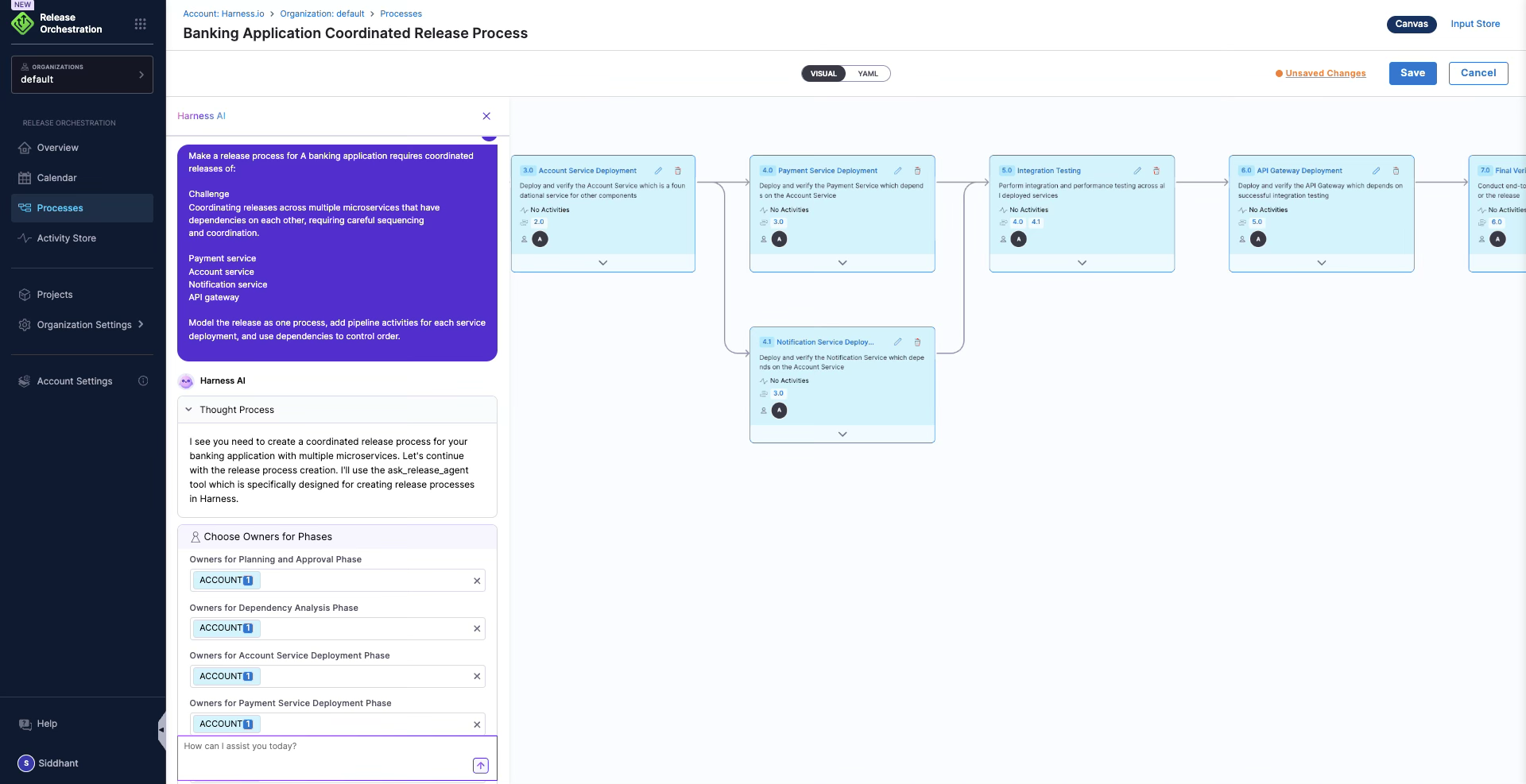Open the default organizations selector
This screenshot has width=1526, height=784.
coord(82,74)
